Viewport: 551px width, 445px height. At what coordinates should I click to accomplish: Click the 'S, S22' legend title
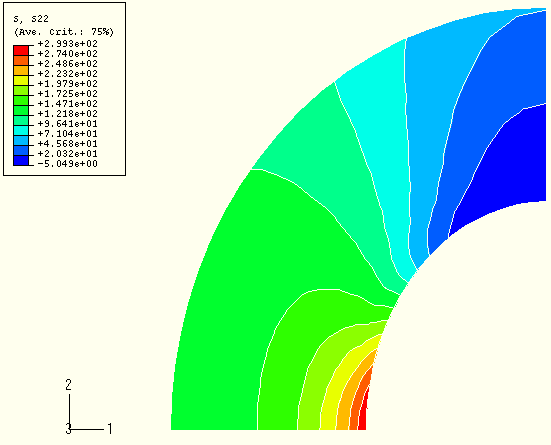coord(31,18)
